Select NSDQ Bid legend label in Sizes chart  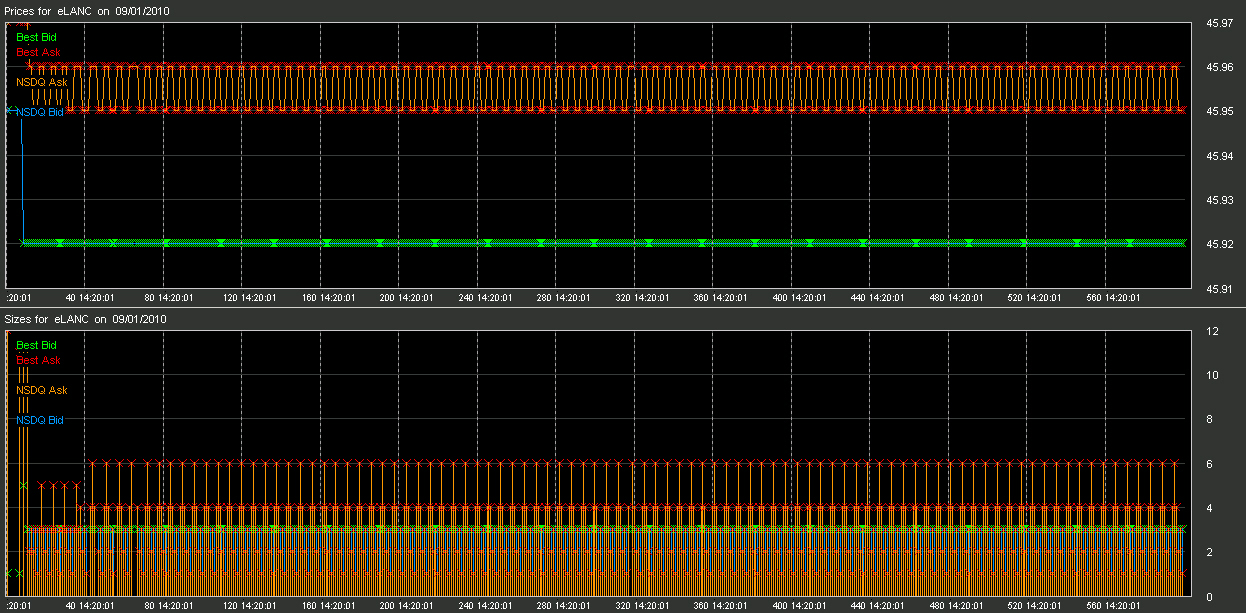40,421
